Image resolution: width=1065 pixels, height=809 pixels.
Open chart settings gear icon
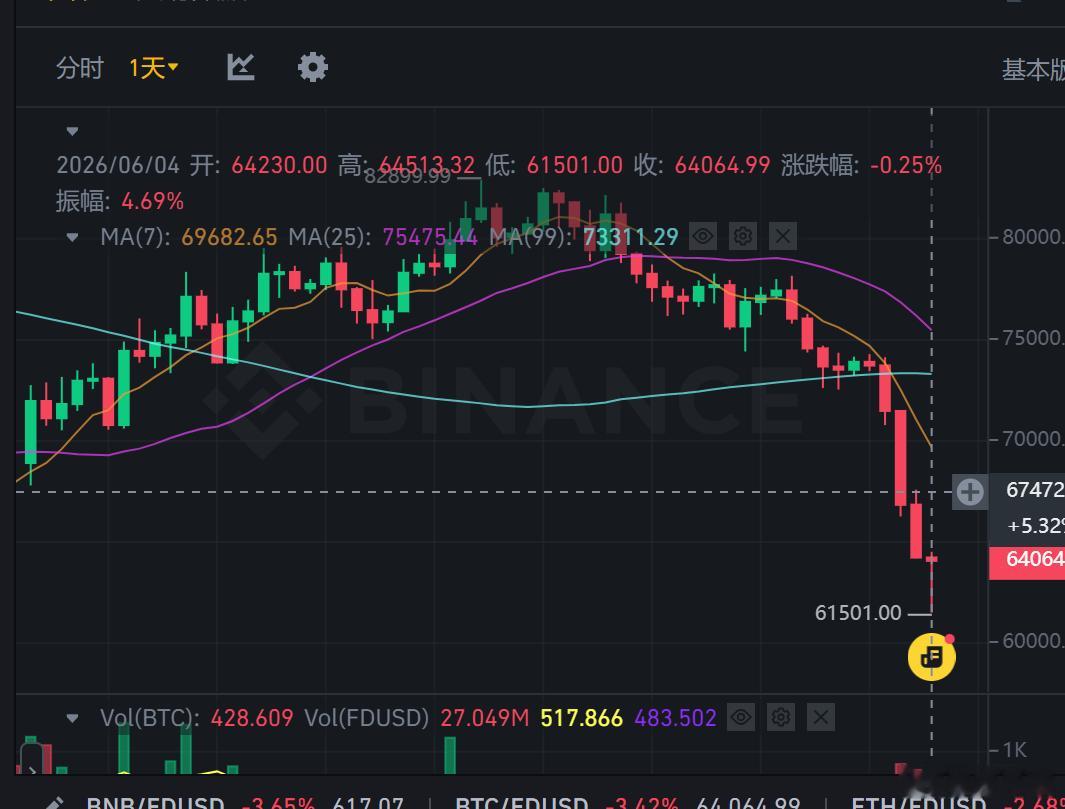[312, 67]
